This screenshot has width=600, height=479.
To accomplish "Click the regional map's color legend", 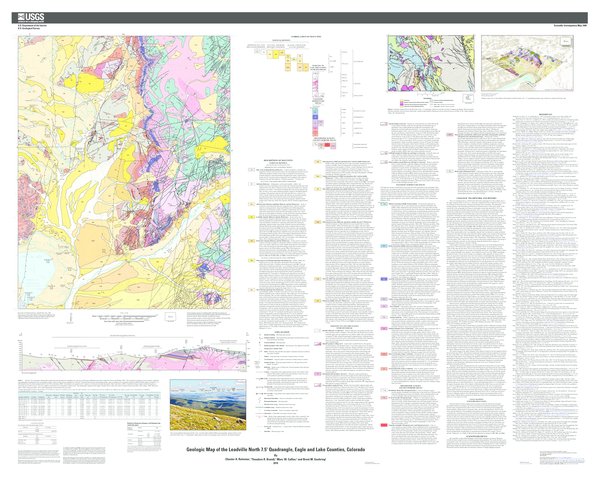I will pyautogui.click(x=427, y=103).
